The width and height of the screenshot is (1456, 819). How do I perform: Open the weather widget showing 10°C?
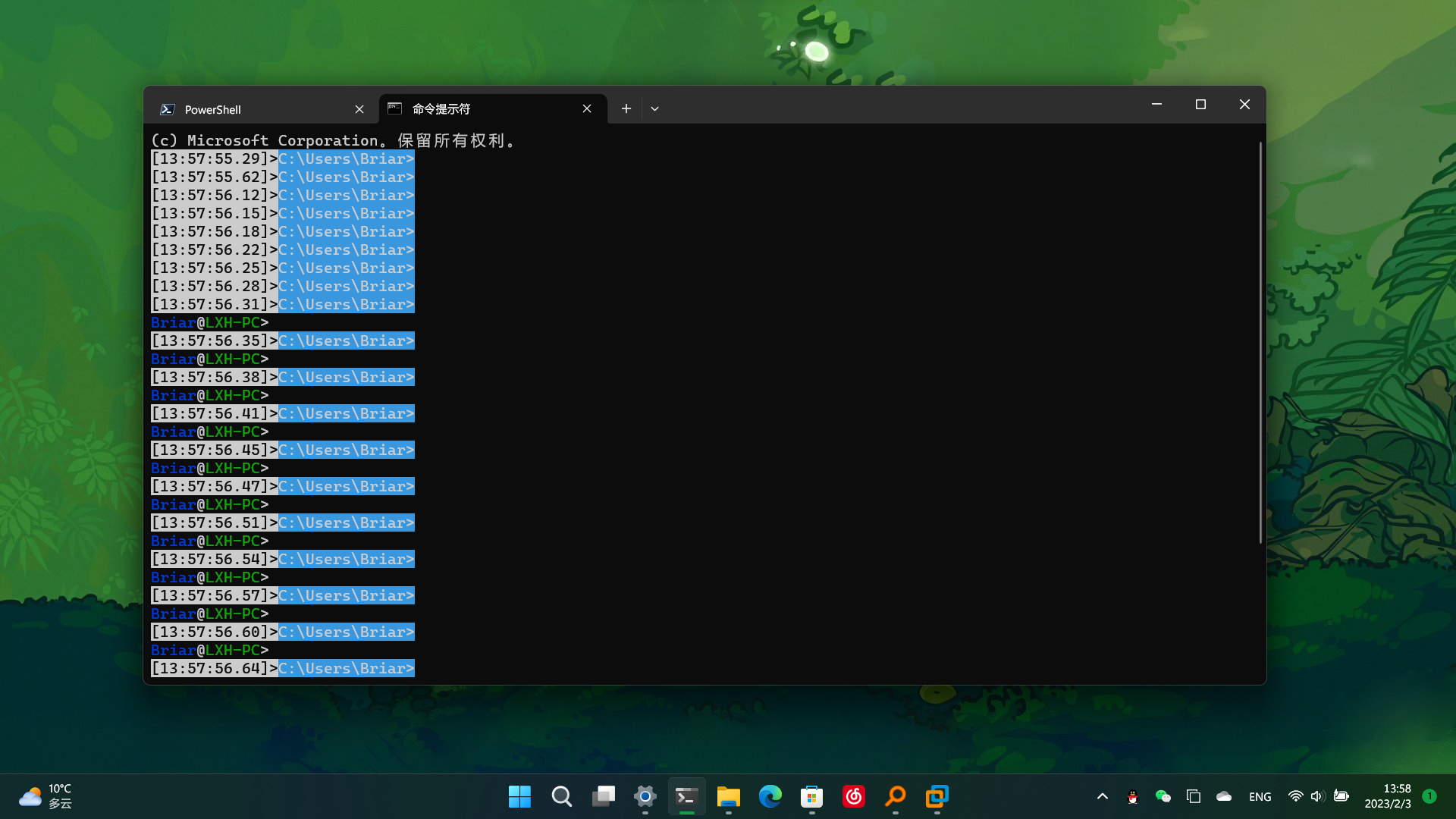45,796
